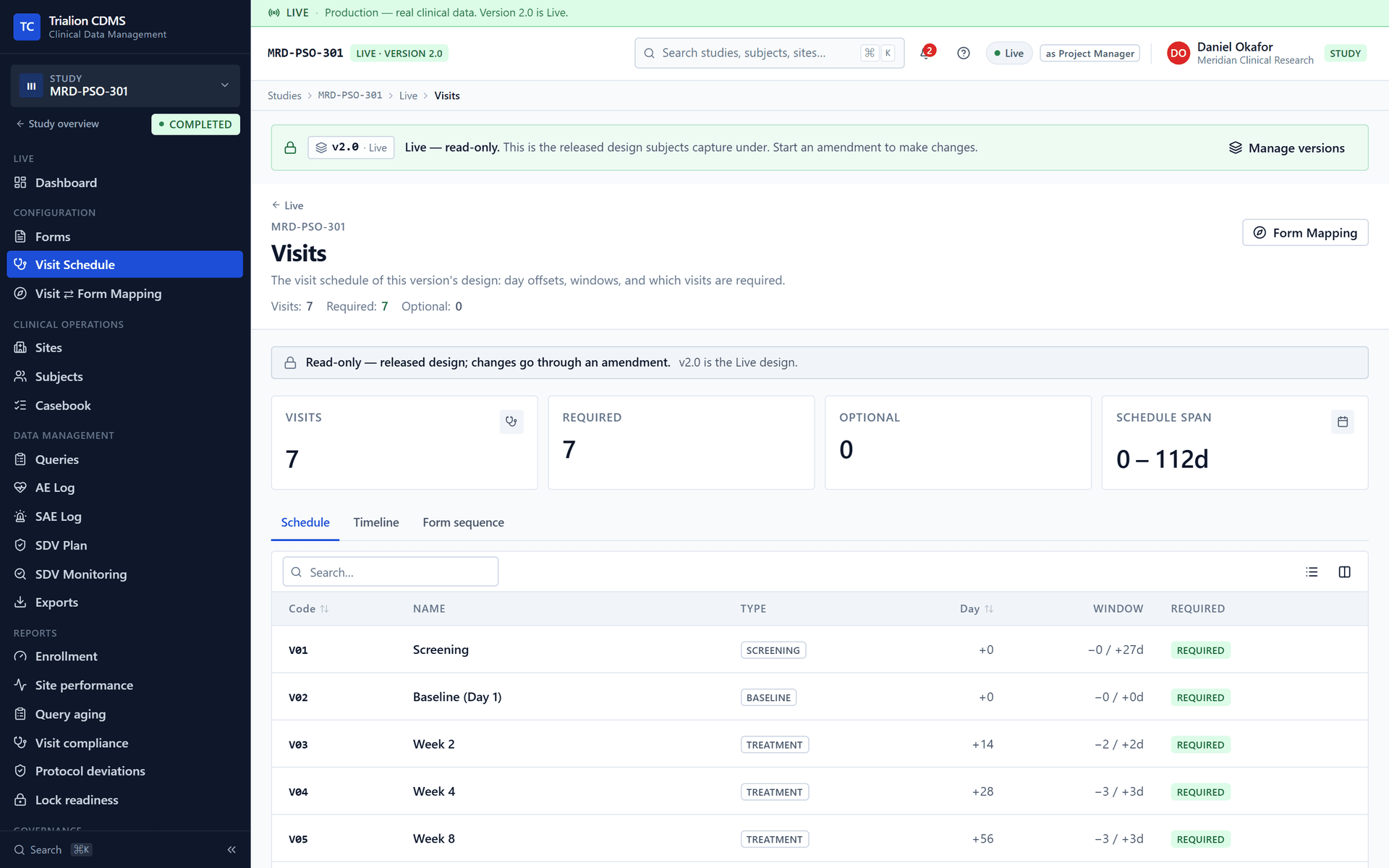Open Exports page

[x=124, y=603]
